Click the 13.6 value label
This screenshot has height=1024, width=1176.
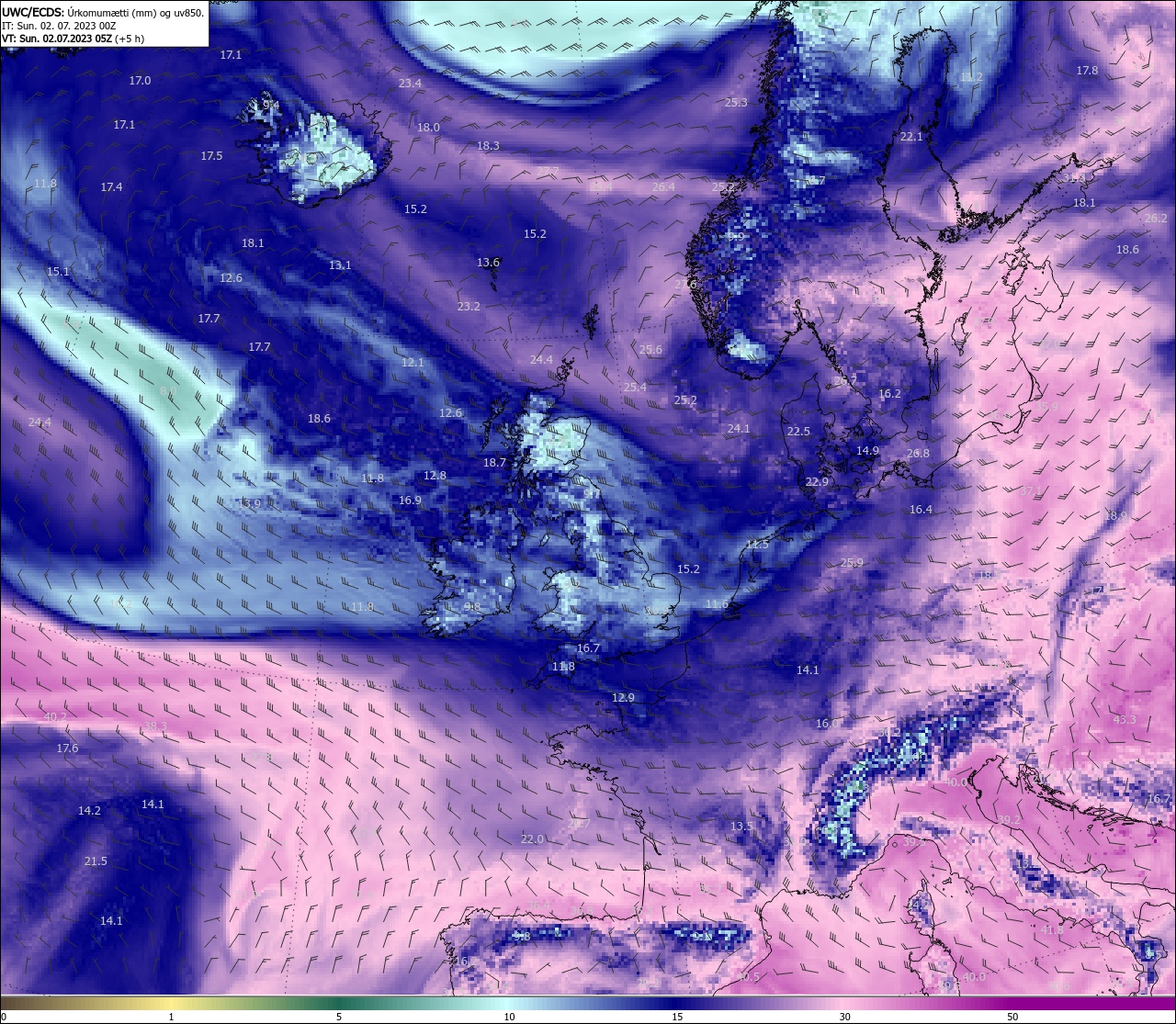point(488,263)
